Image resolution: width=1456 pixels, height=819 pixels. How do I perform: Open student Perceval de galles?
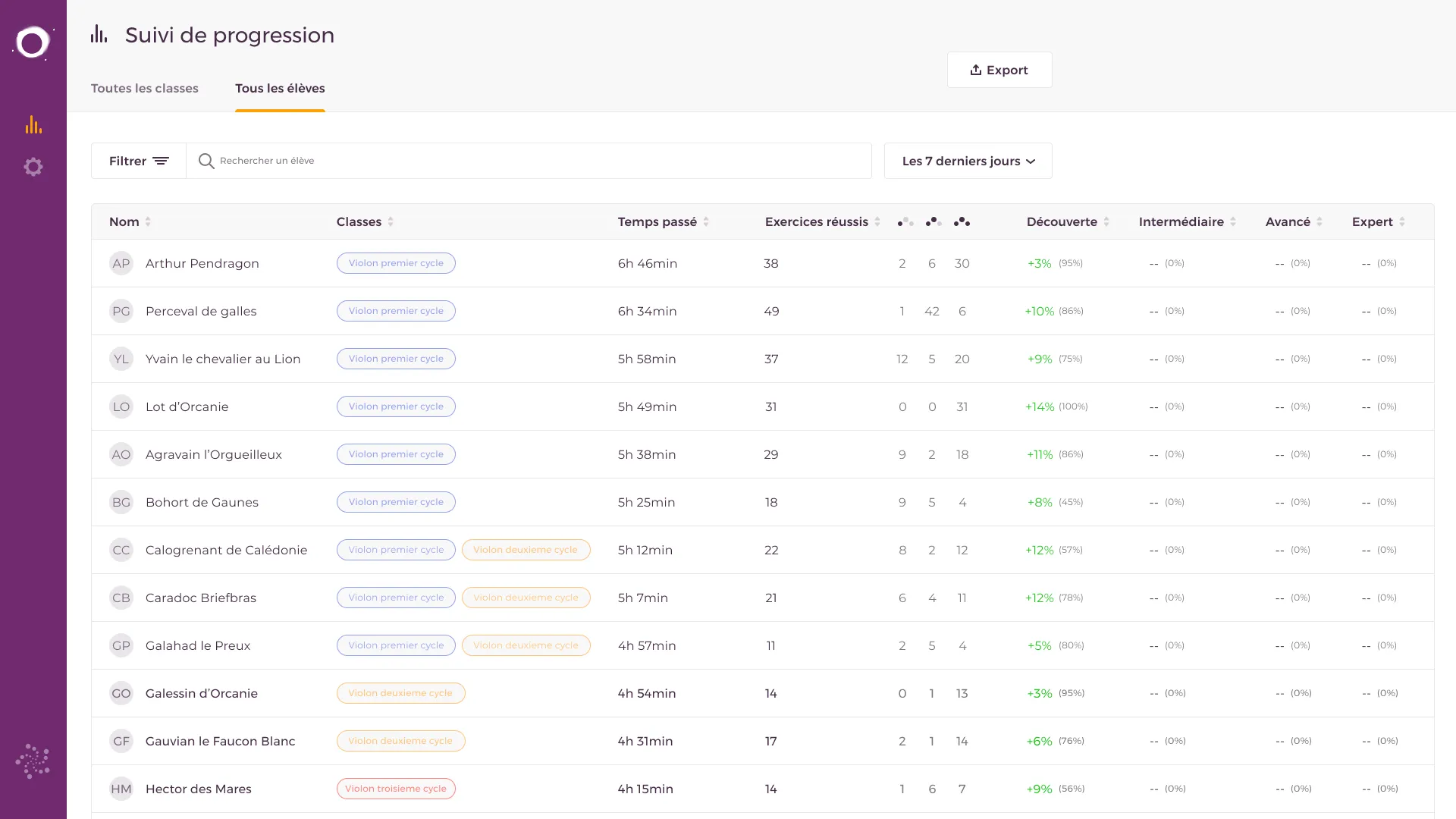pos(201,311)
